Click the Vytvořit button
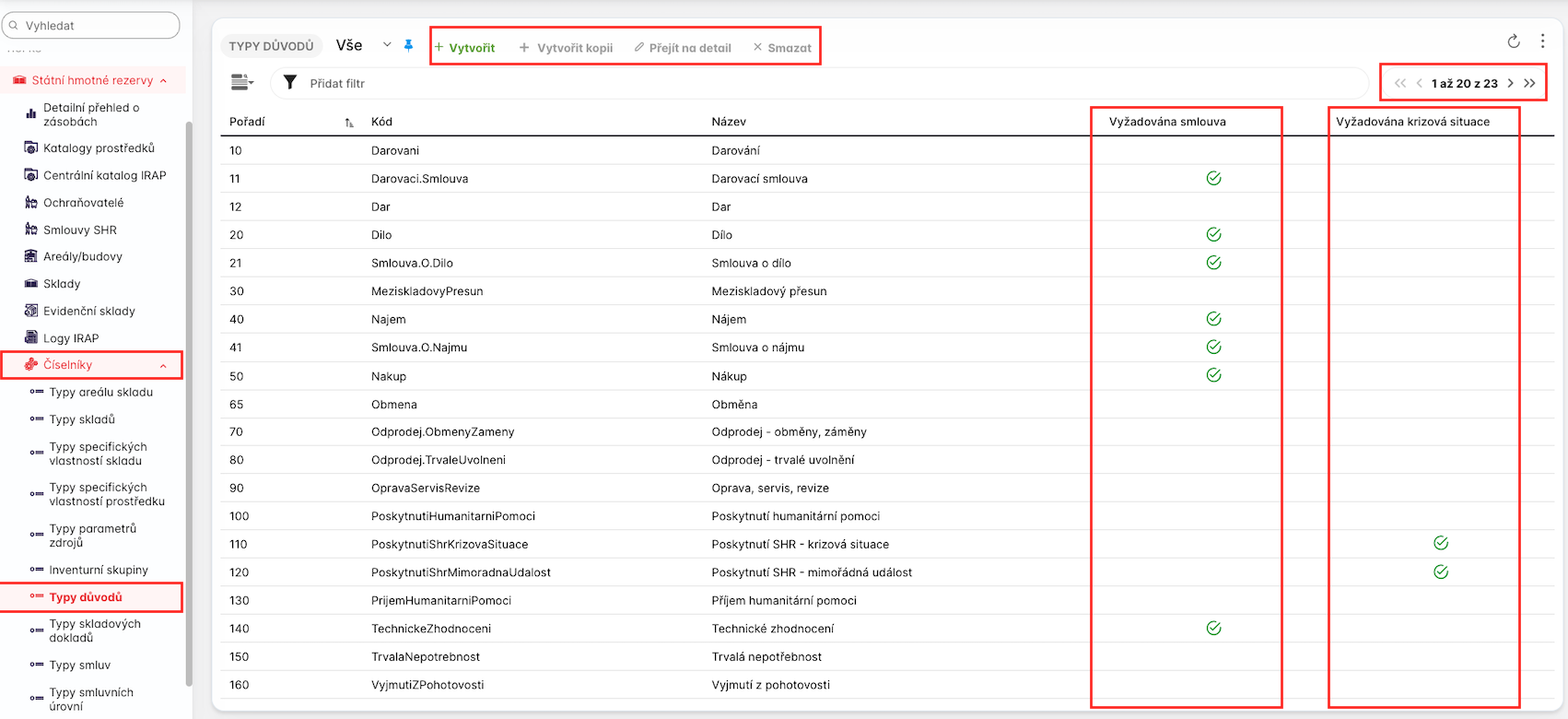The image size is (1568, 719). coord(464,48)
